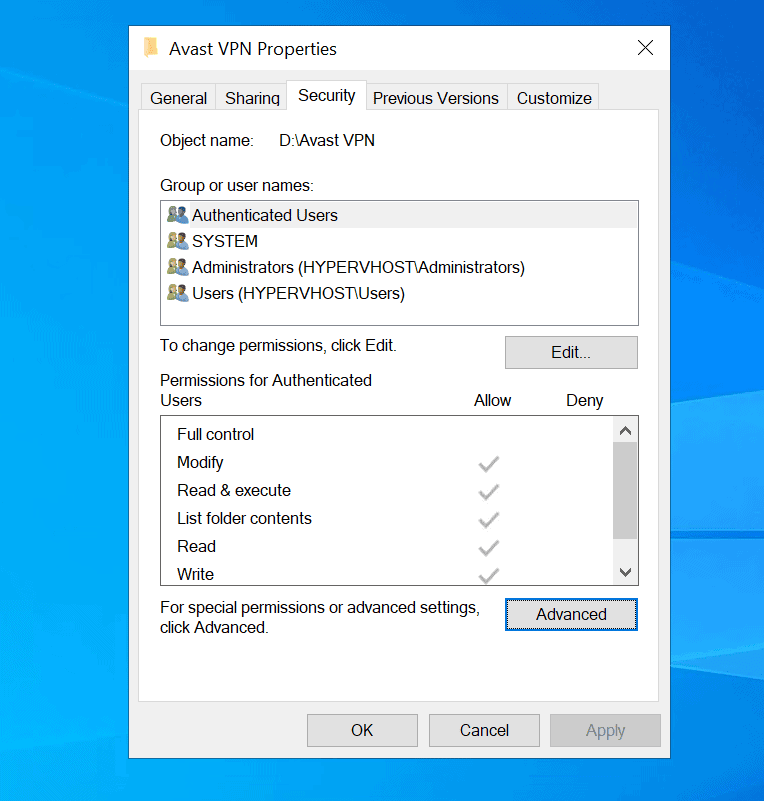Click the Read Allow checkmark

(x=488, y=548)
